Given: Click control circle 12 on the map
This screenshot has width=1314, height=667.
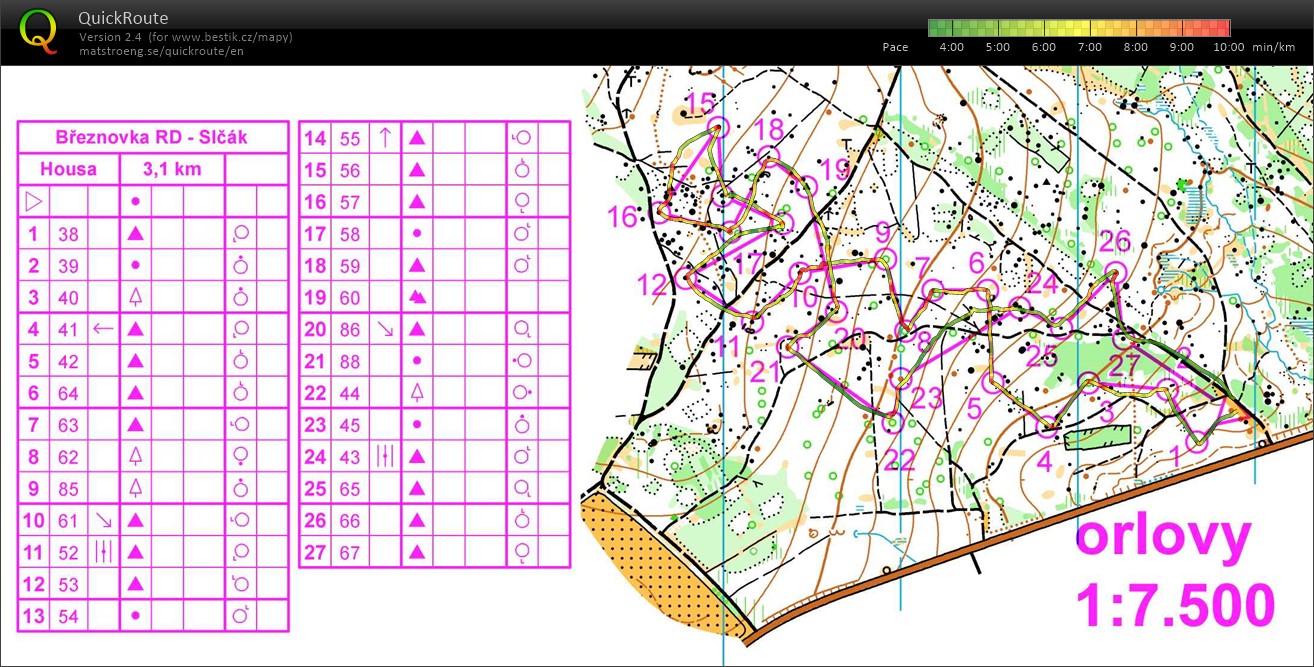Looking at the screenshot, I should 685,278.
